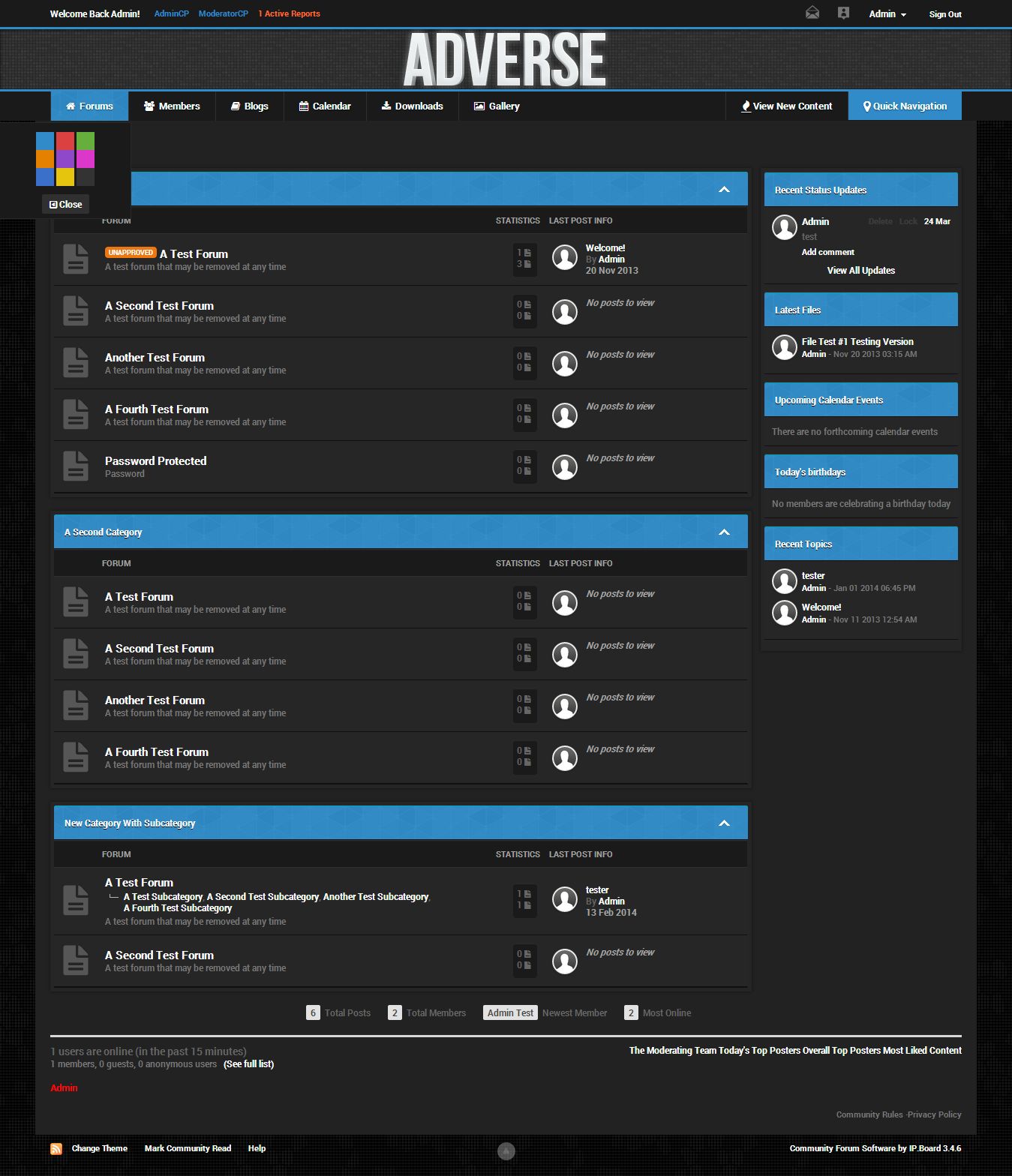The height and width of the screenshot is (1176, 1012).
Task: Open the Gallery tab
Action: tap(497, 106)
